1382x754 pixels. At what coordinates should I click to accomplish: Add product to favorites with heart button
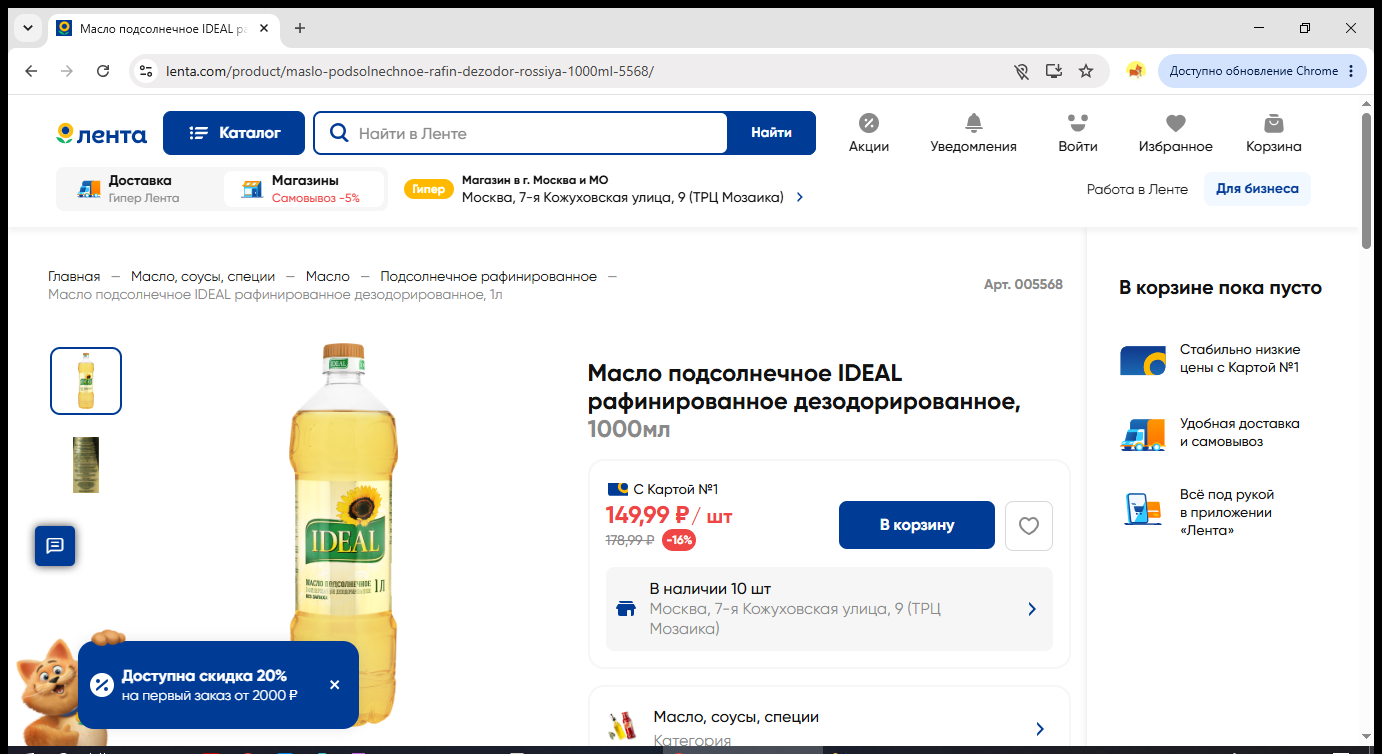pos(1029,526)
